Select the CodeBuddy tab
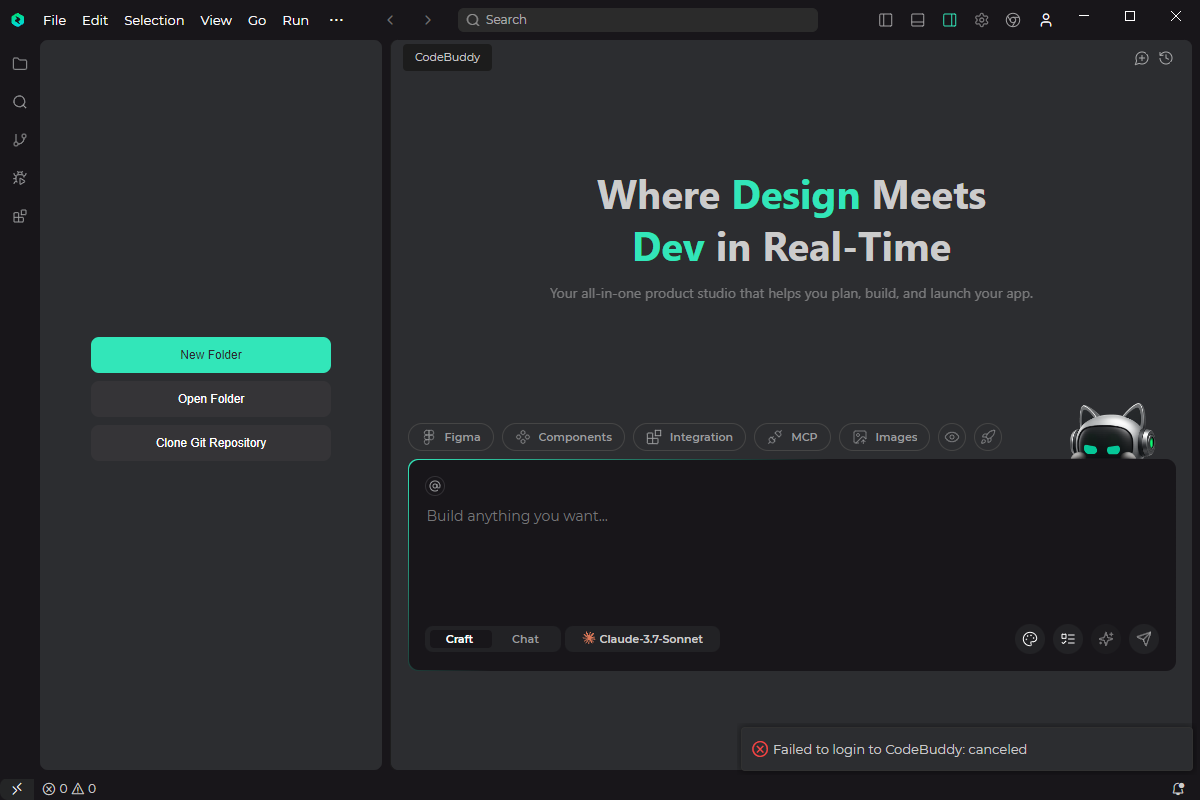This screenshot has width=1200, height=800. point(447,57)
